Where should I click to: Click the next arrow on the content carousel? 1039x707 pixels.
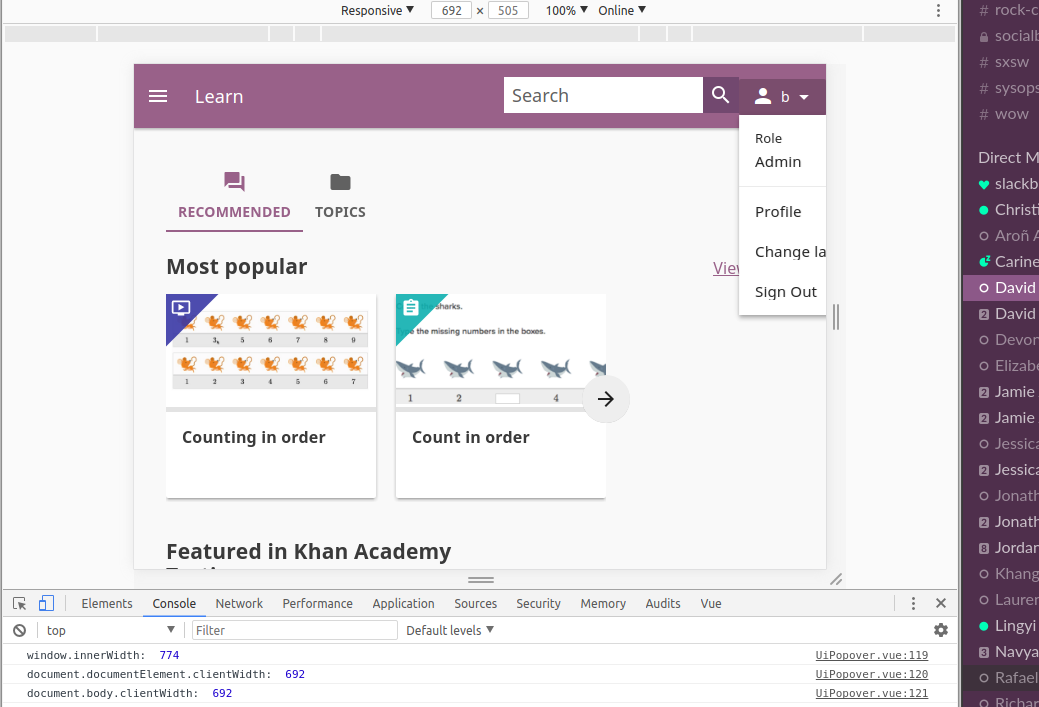606,399
